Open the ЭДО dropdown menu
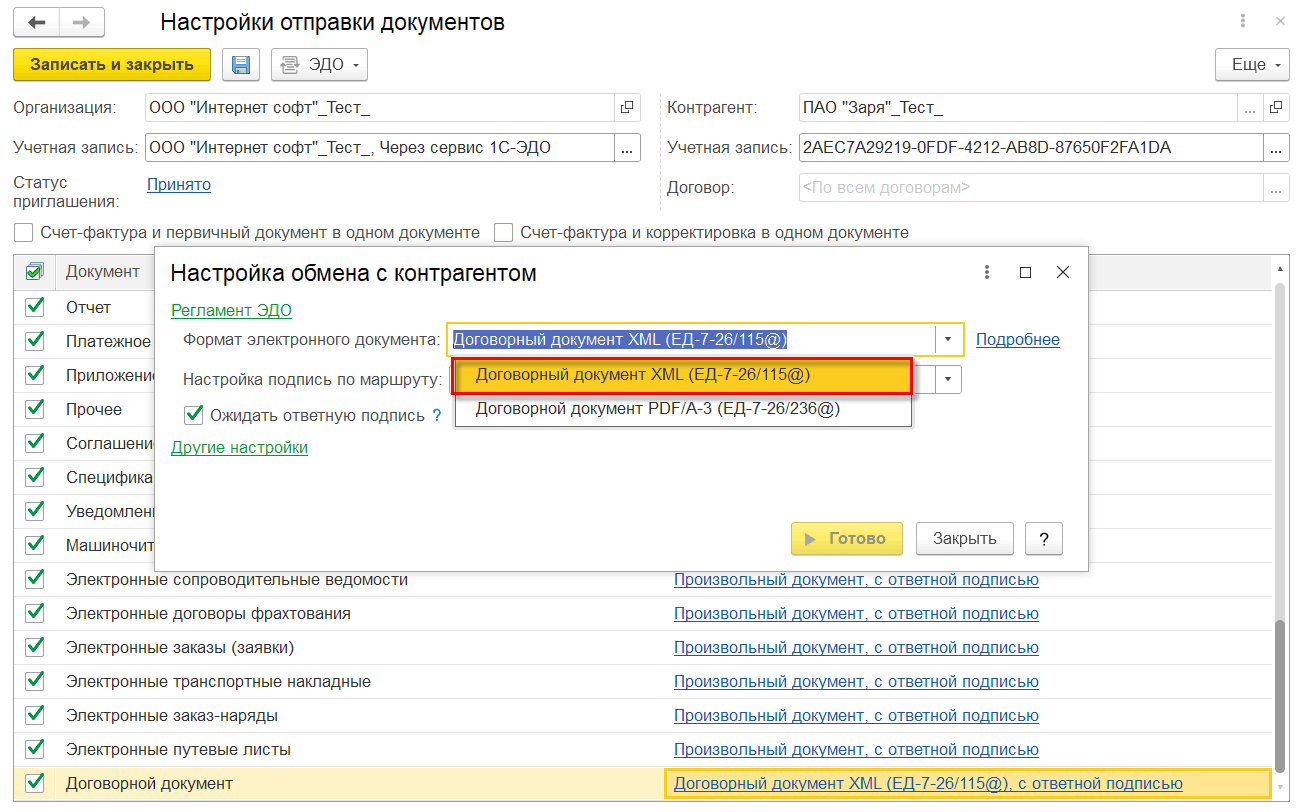The image size is (1312, 812). click(x=319, y=65)
